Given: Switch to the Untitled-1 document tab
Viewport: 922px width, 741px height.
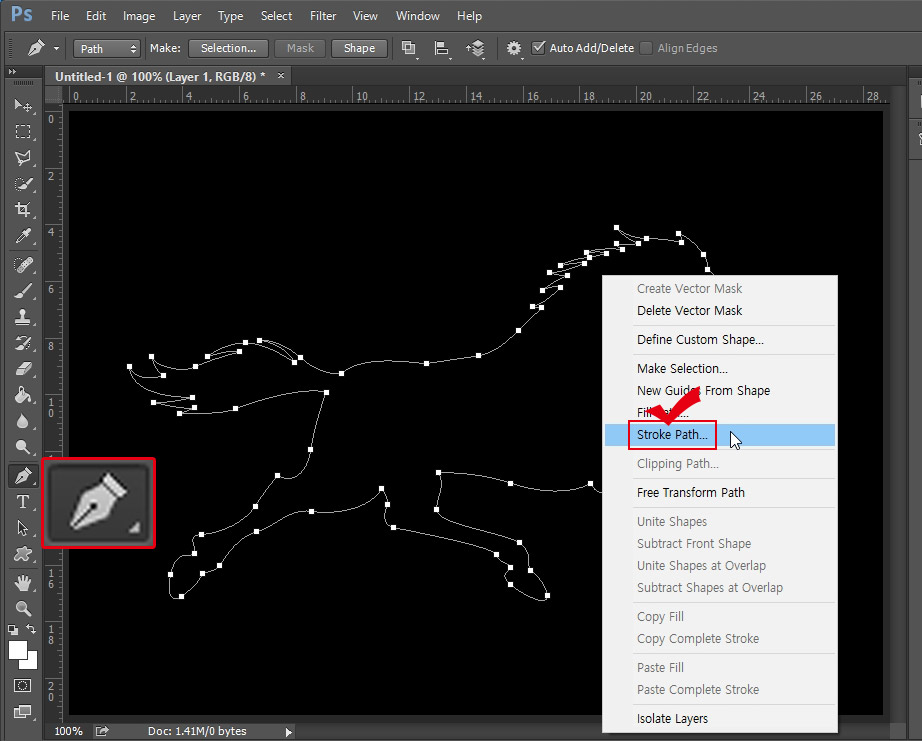Looking at the screenshot, I should pyautogui.click(x=160, y=76).
